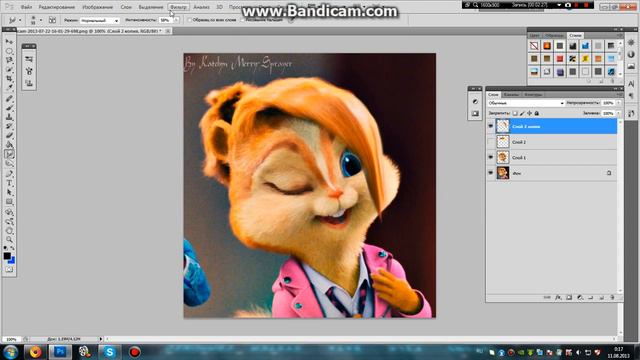Screen dimensions: 640x360
Task: Select the Hand tool
Action: [x=9, y=231]
